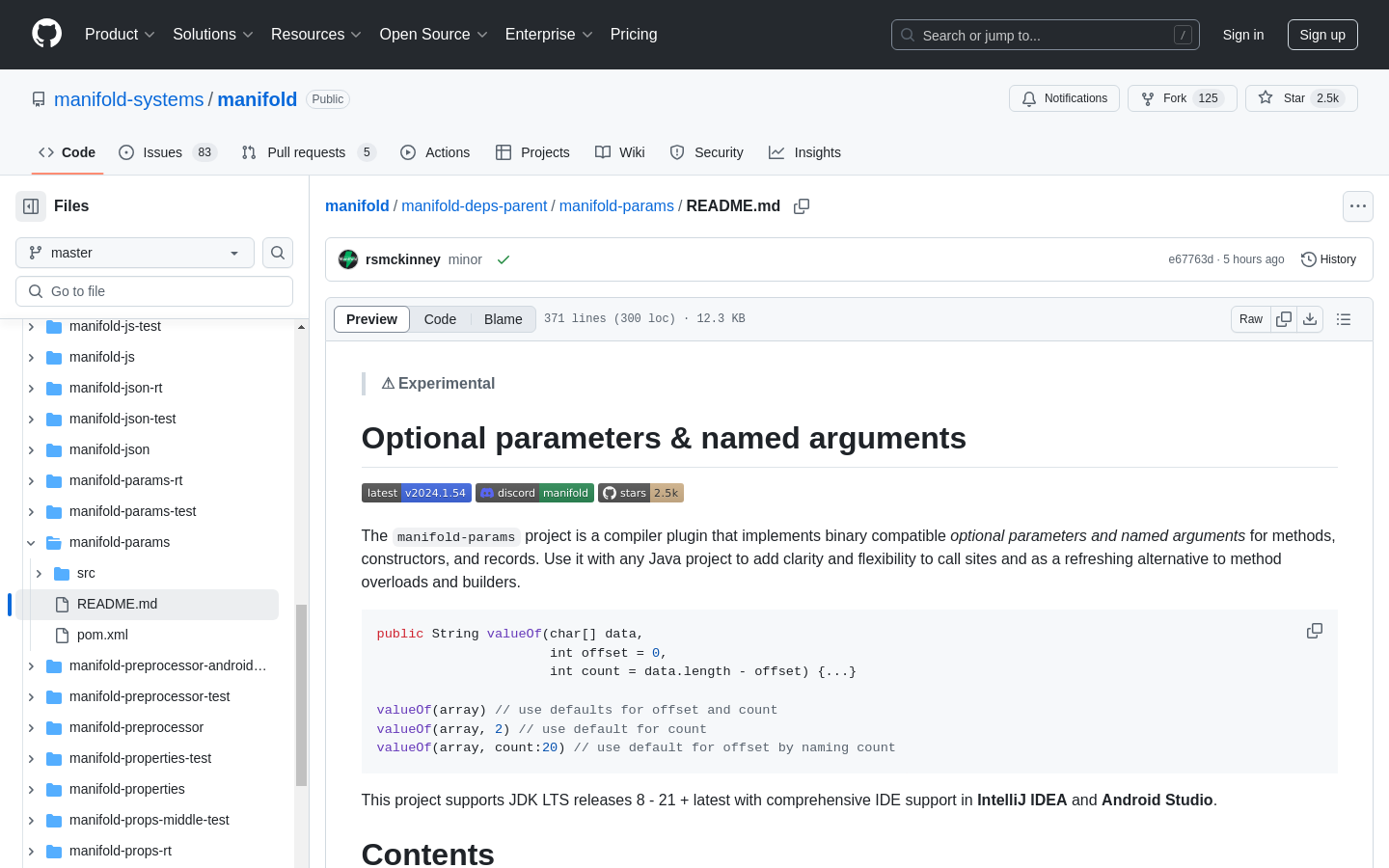Collapse the Files side panel icon
Screen dimensions: 1389x868
[31, 206]
